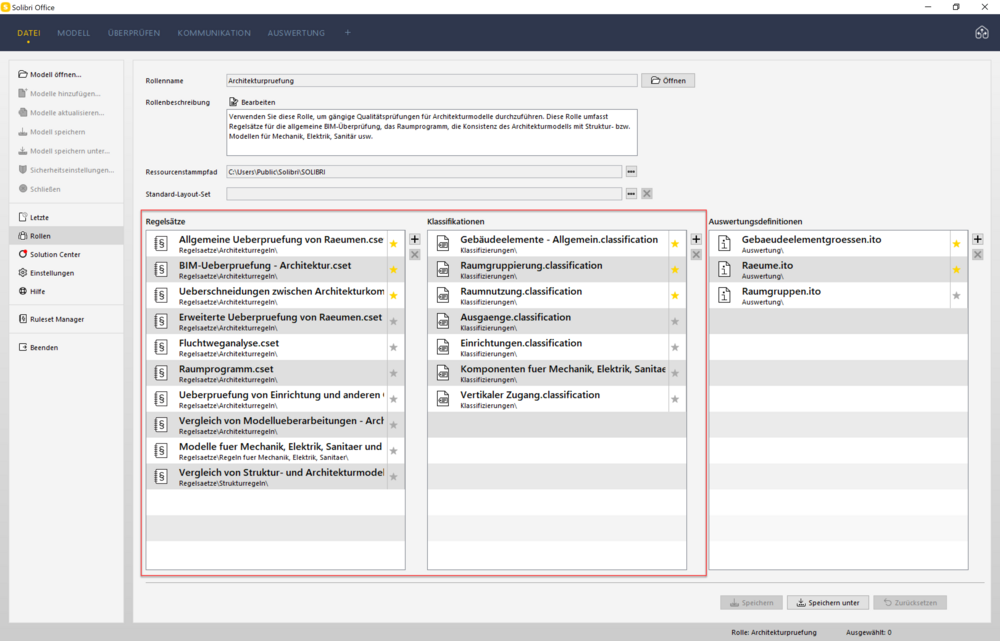This screenshot has width=1000, height=641.
Task: Click the Rollenname input field
Action: 431,80
